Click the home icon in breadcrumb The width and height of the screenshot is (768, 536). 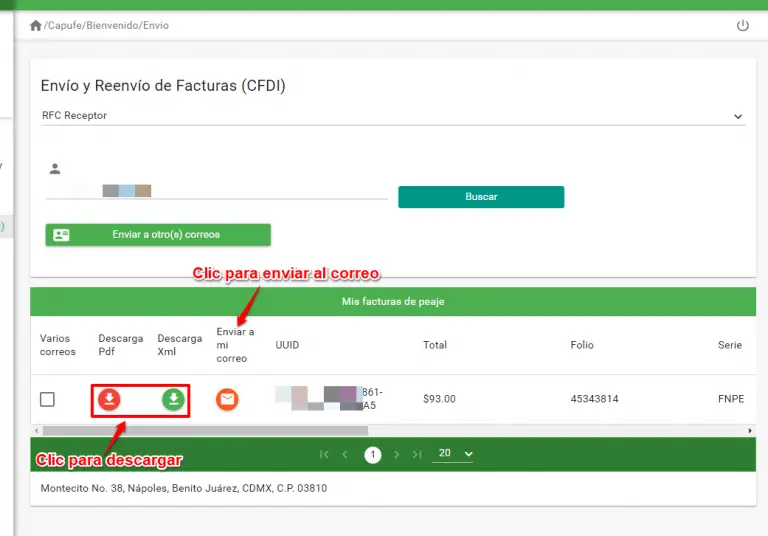tap(36, 25)
